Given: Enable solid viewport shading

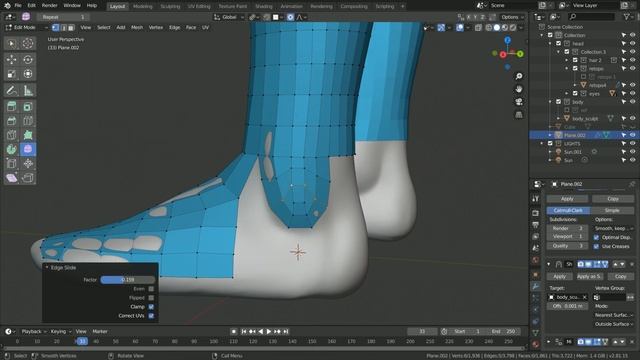Looking at the screenshot, I should [497, 27].
